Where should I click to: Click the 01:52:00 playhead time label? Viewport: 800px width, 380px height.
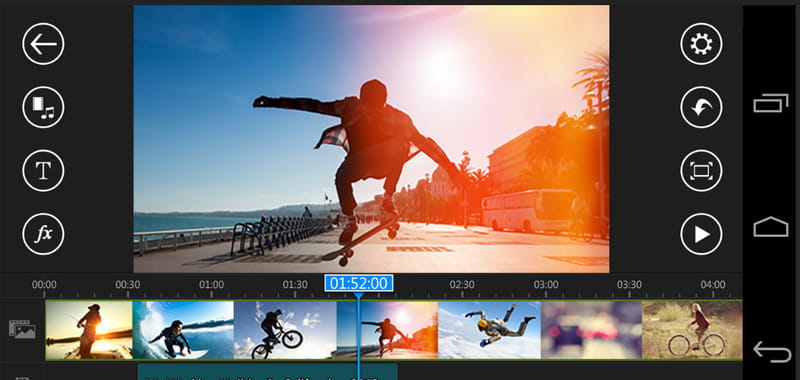tap(359, 283)
